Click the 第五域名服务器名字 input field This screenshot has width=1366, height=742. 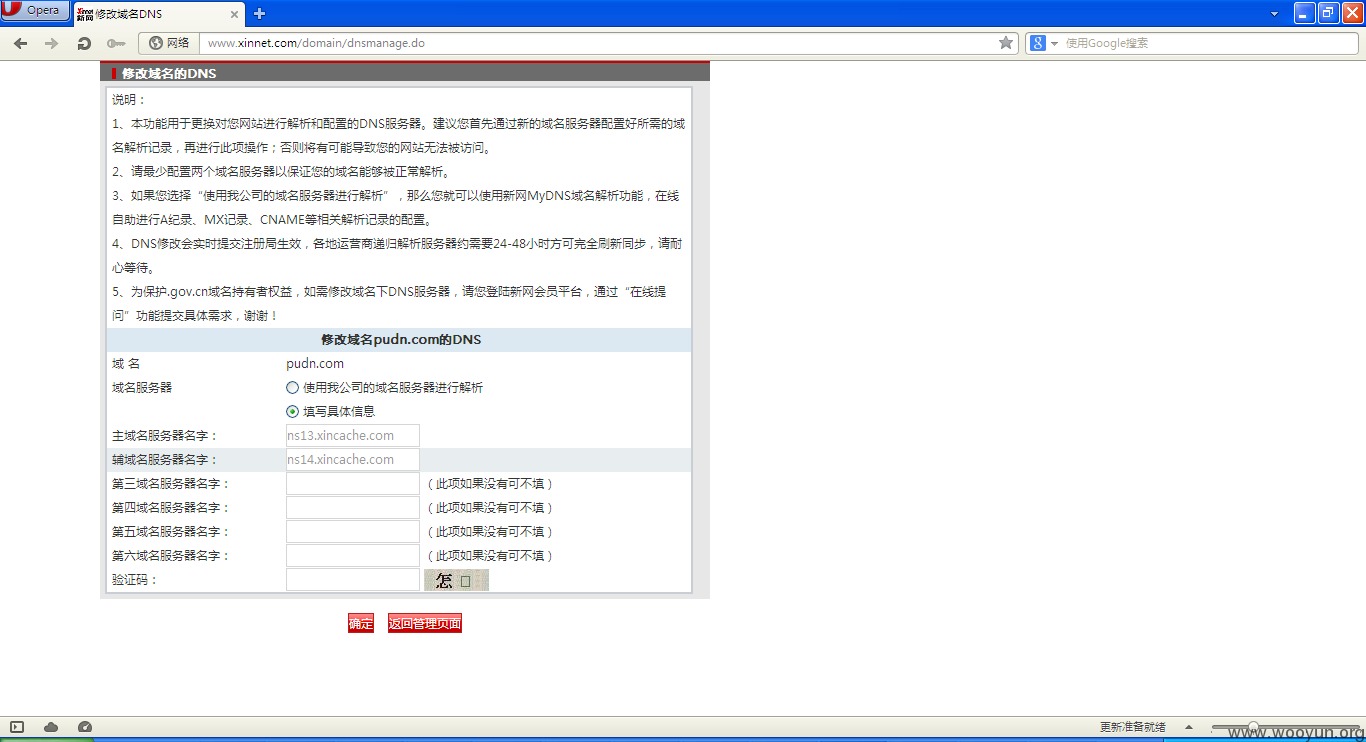pyautogui.click(x=353, y=531)
